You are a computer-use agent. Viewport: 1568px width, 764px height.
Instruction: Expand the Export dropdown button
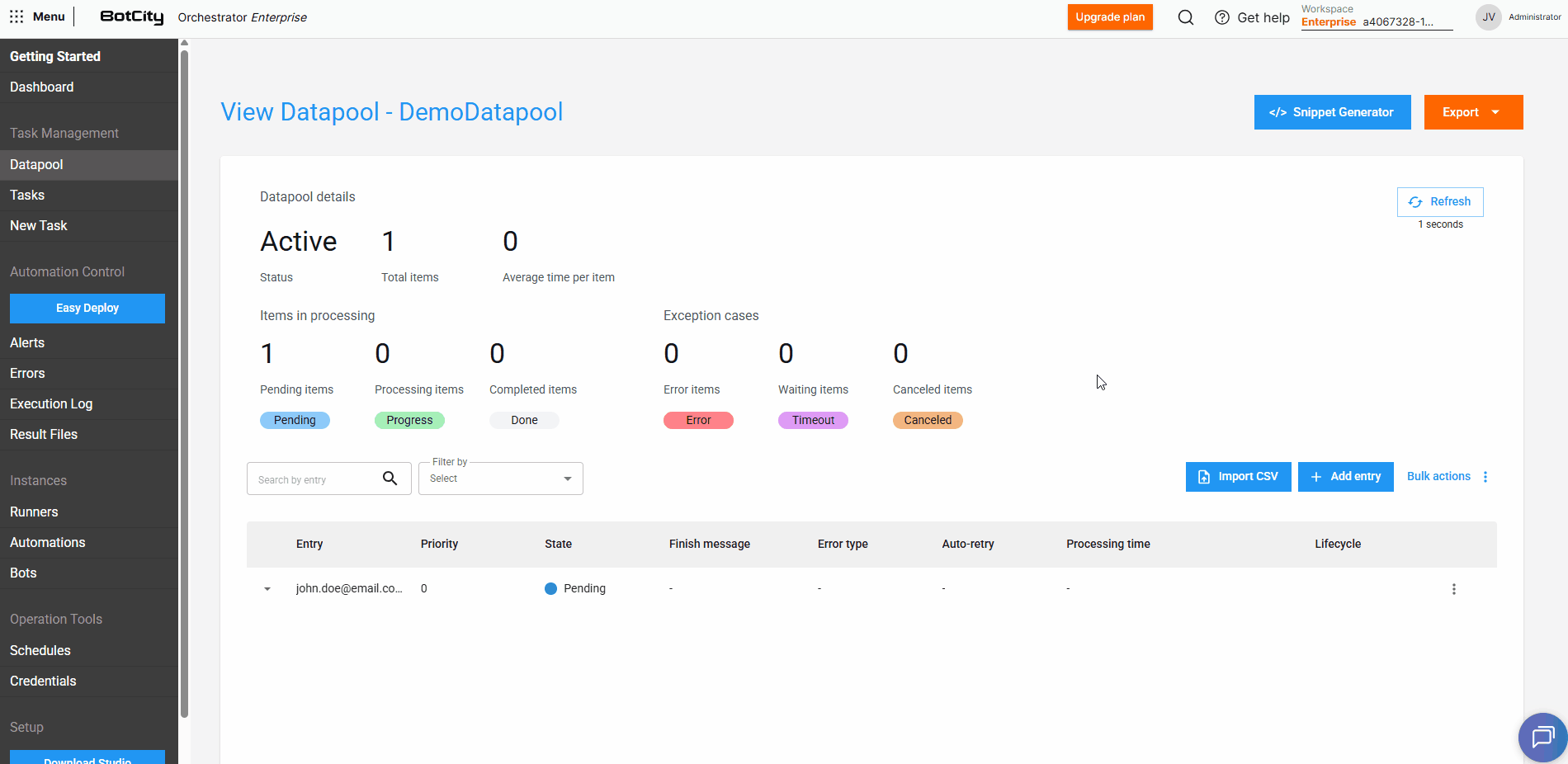pos(1473,112)
